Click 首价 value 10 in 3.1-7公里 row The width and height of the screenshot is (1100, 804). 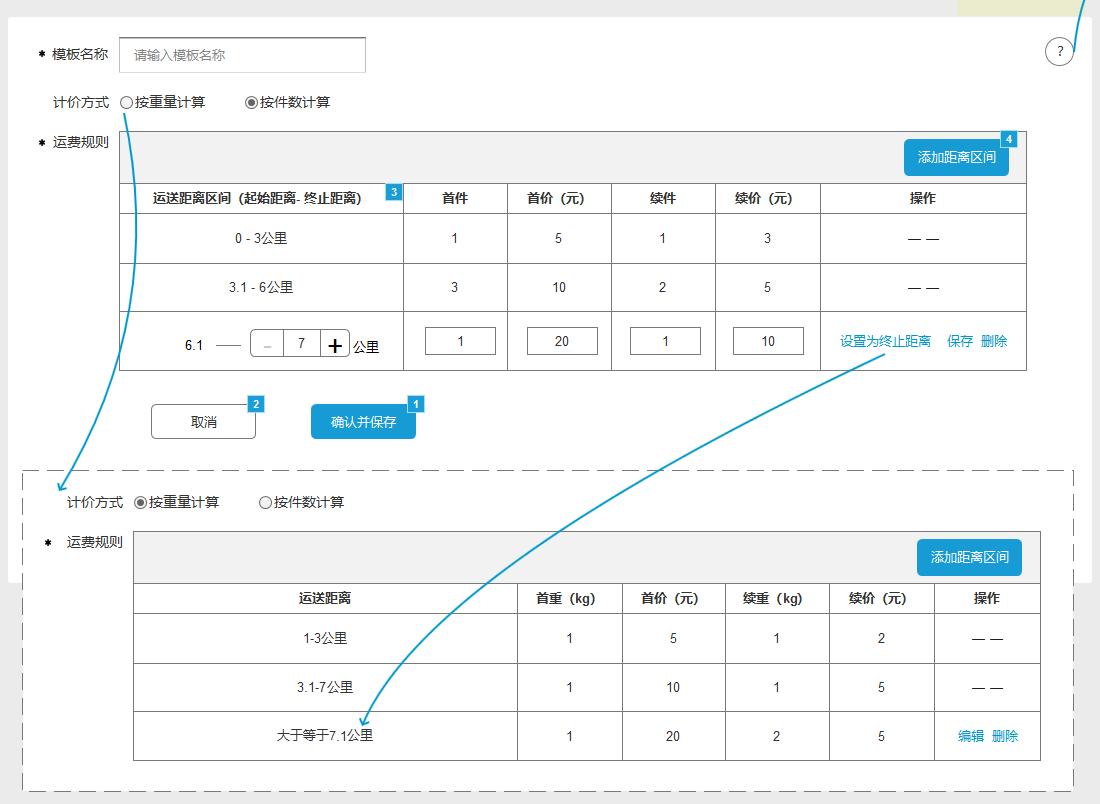point(672,688)
